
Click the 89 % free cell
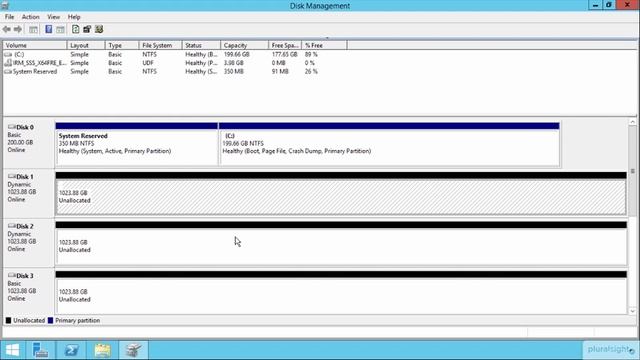(311, 54)
